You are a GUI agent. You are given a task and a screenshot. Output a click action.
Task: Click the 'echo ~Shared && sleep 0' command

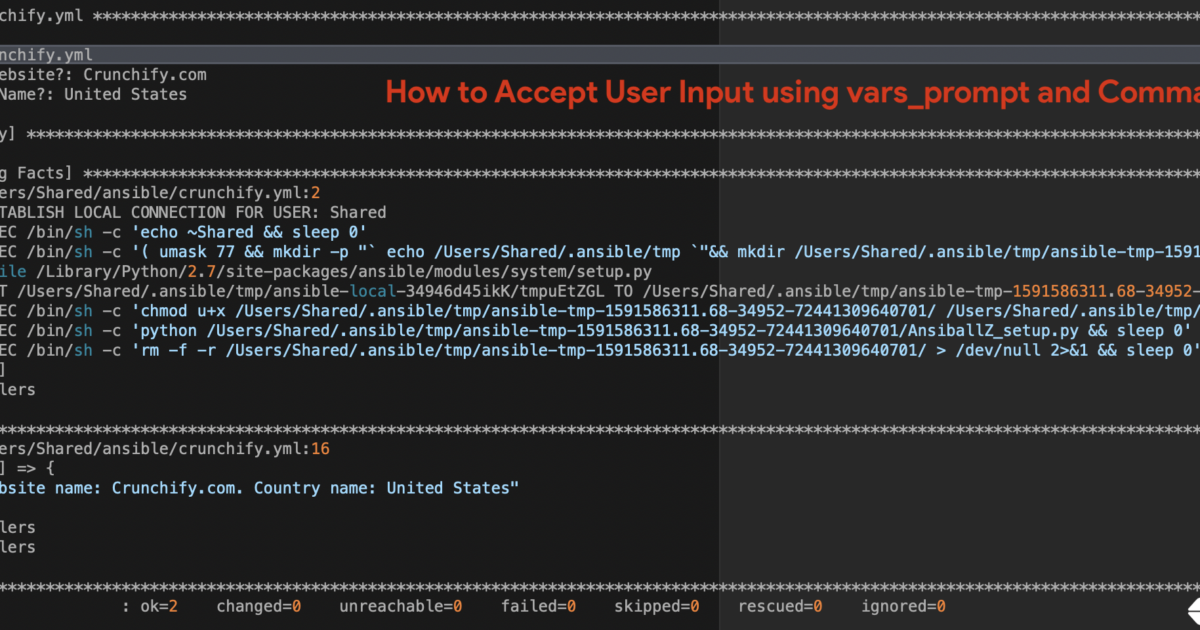tap(248, 232)
